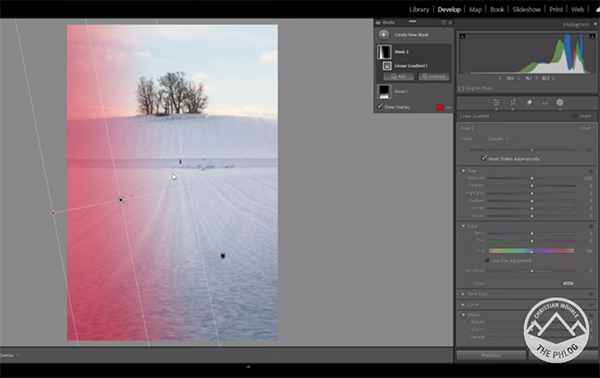Select the Edit sliders tool icon

coord(496,103)
